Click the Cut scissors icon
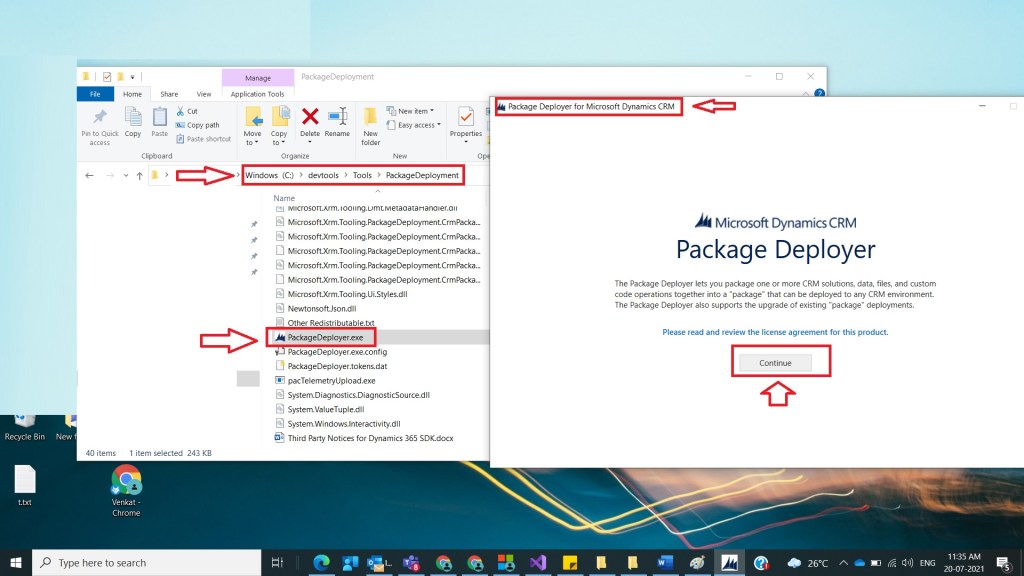Image resolution: width=1024 pixels, height=576 pixels. 180,111
